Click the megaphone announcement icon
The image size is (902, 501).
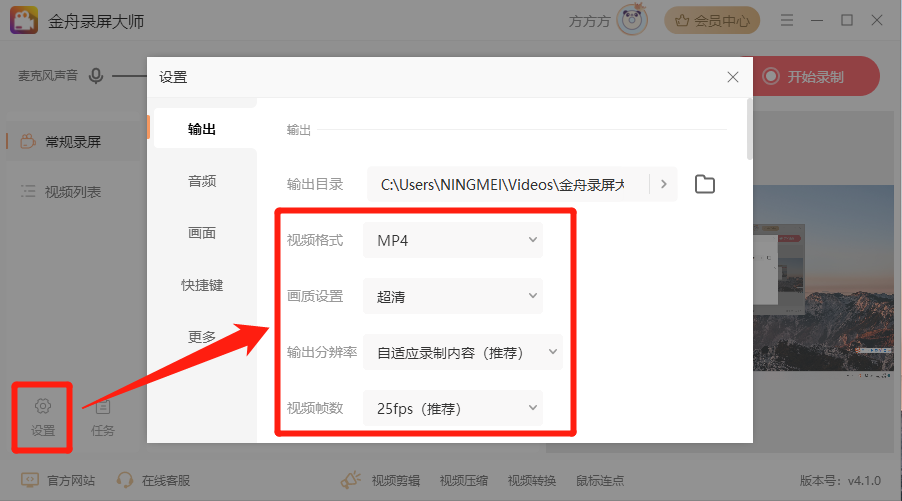coord(351,480)
